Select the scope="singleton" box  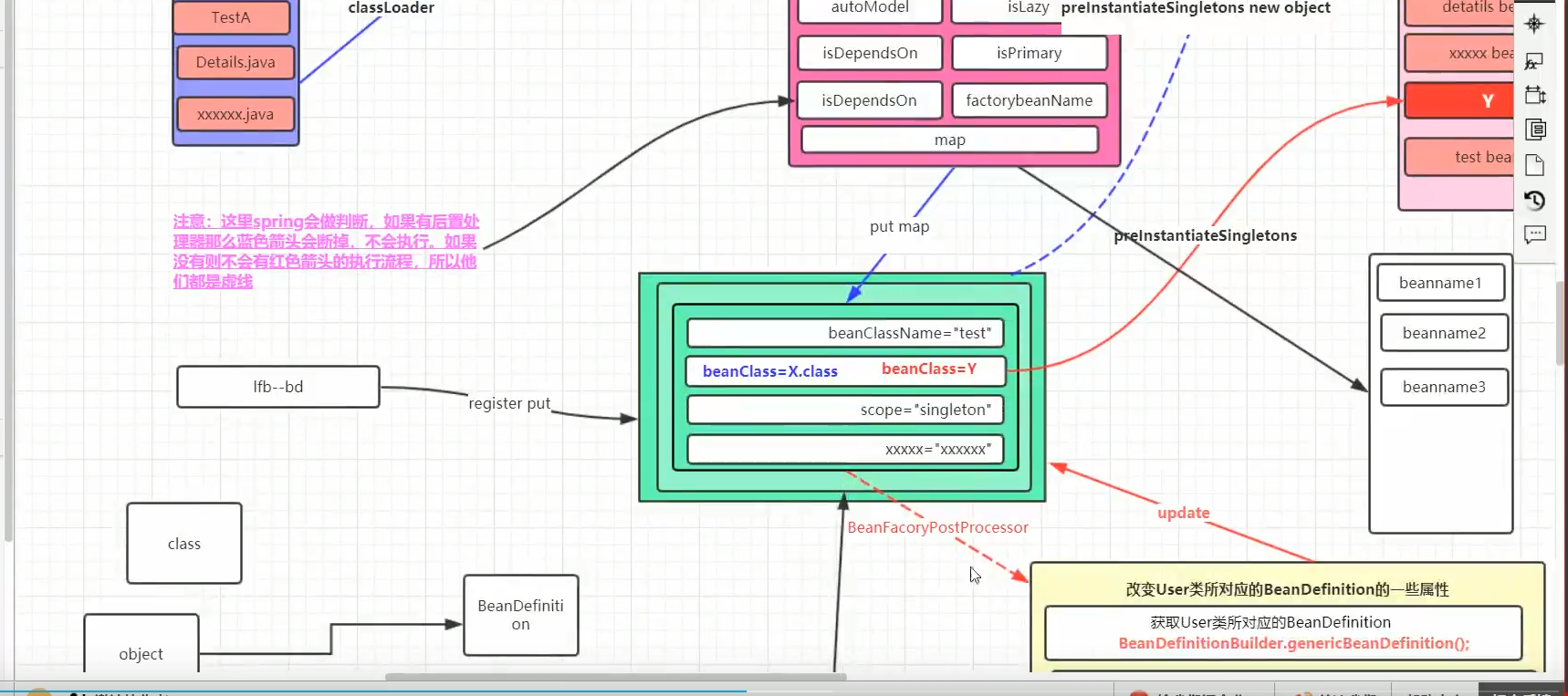pos(845,410)
